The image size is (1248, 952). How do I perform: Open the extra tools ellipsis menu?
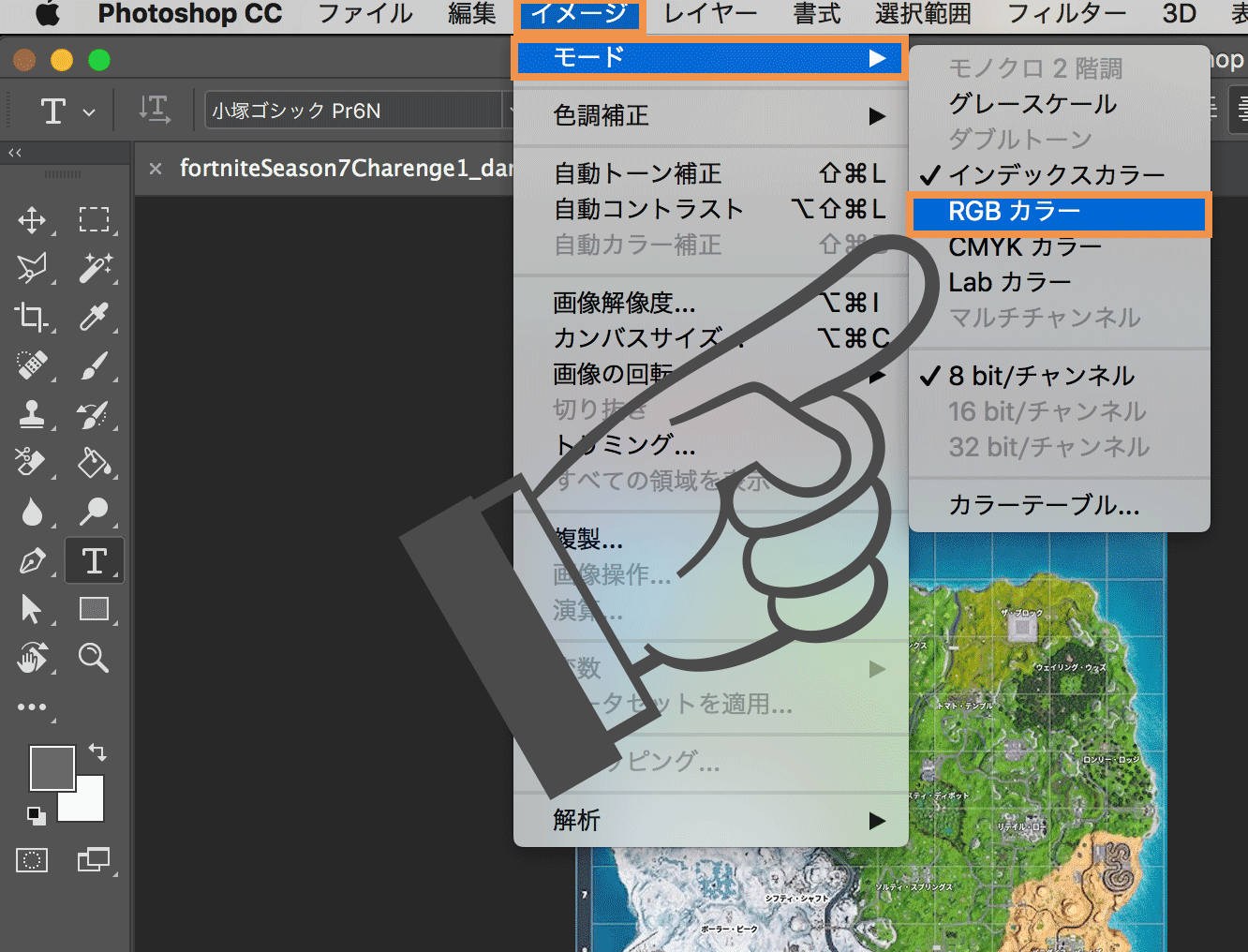[32, 707]
